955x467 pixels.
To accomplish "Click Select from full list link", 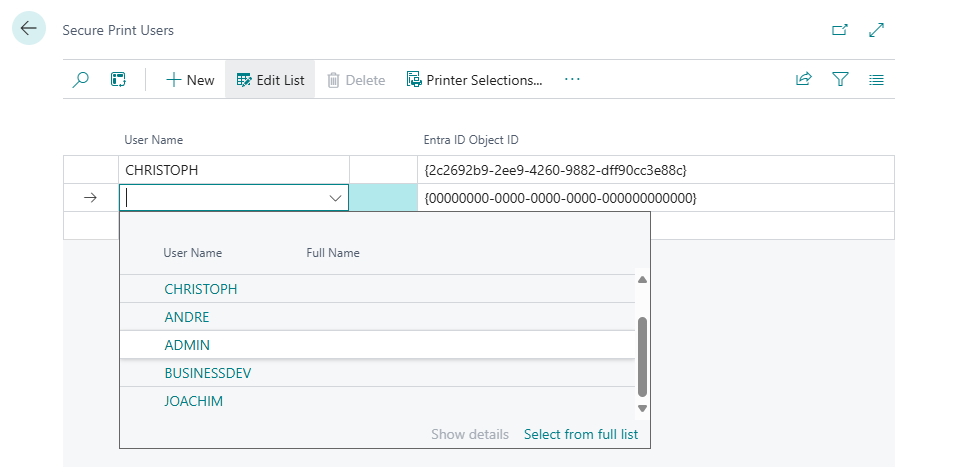I will tap(581, 434).
